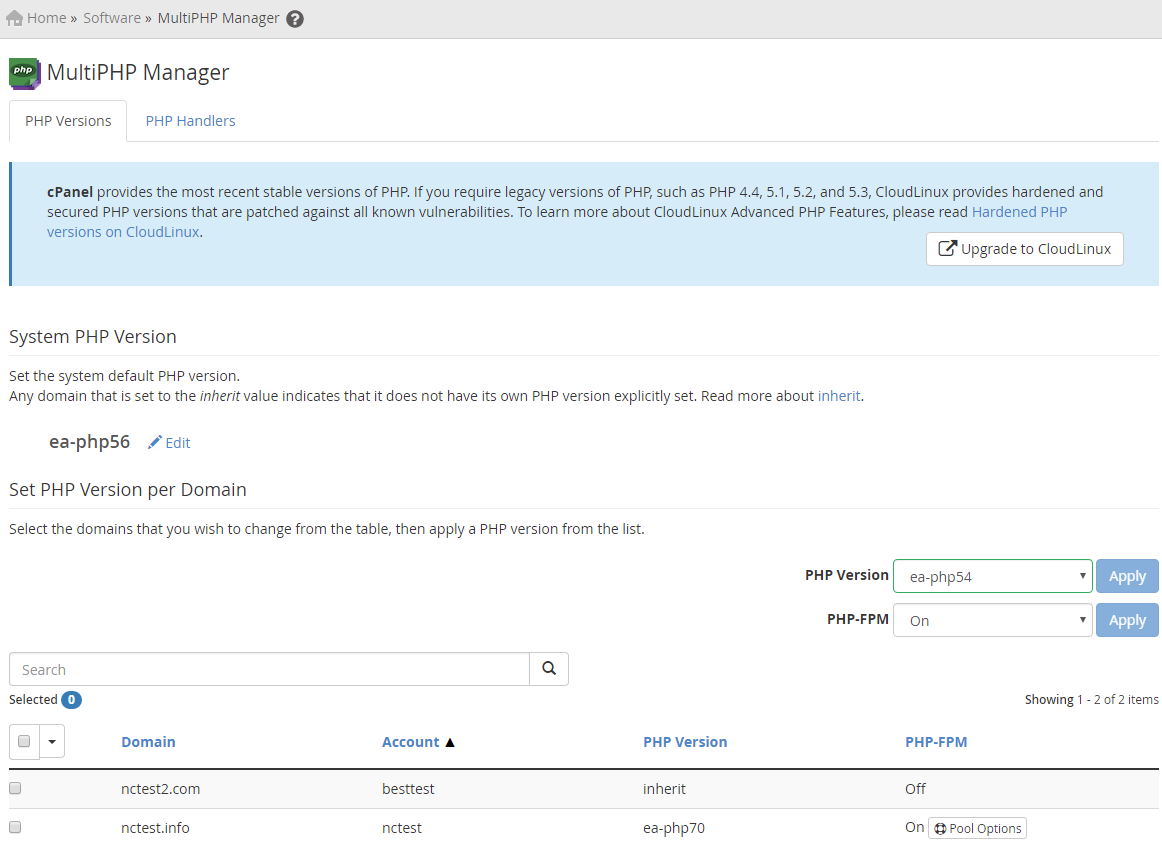The width and height of the screenshot is (1162, 855).
Task: Click the 'Showing 1 - 2 of 2 items' text
Action: click(1092, 699)
